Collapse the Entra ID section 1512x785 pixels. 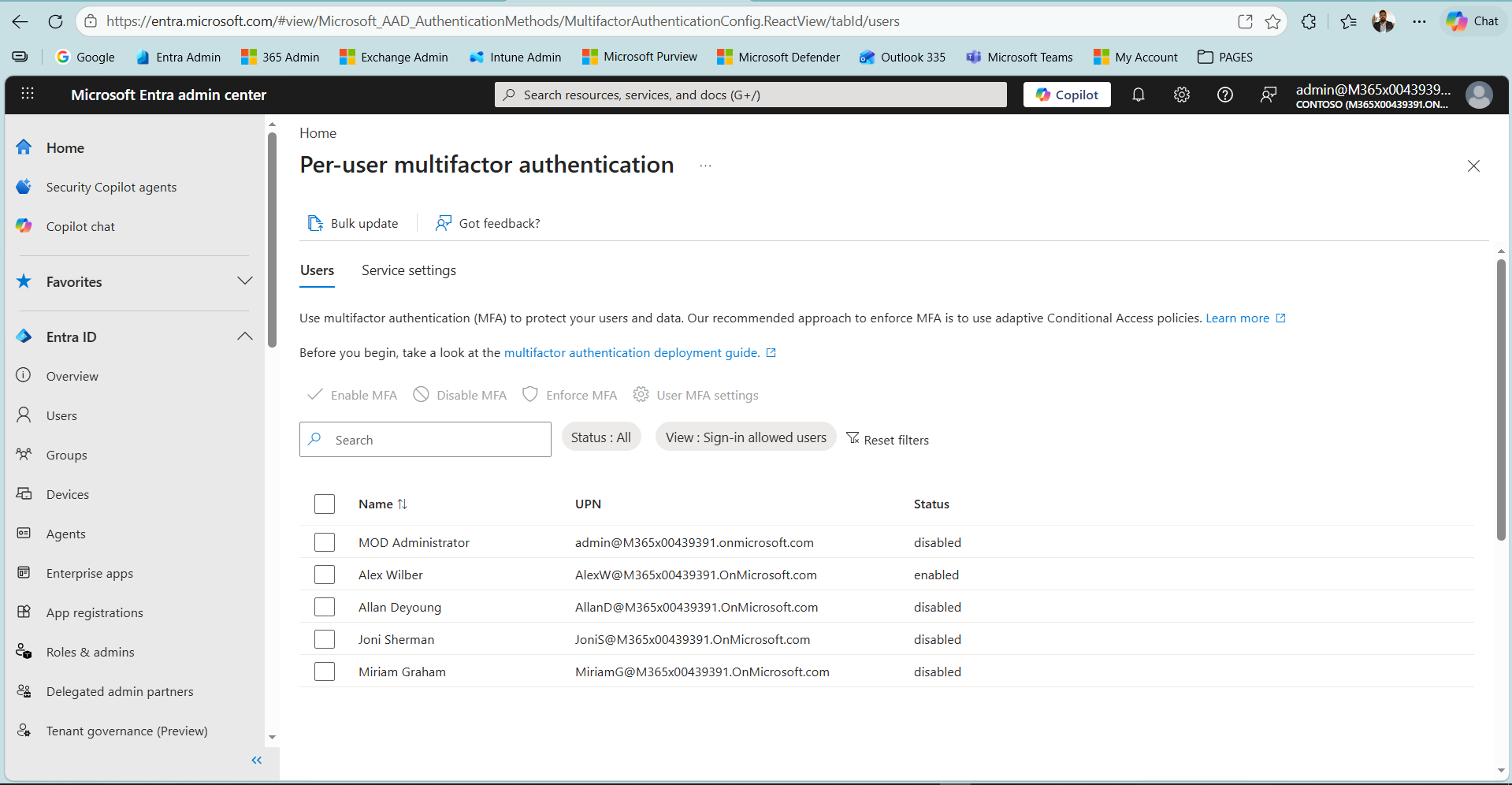pyautogui.click(x=245, y=337)
